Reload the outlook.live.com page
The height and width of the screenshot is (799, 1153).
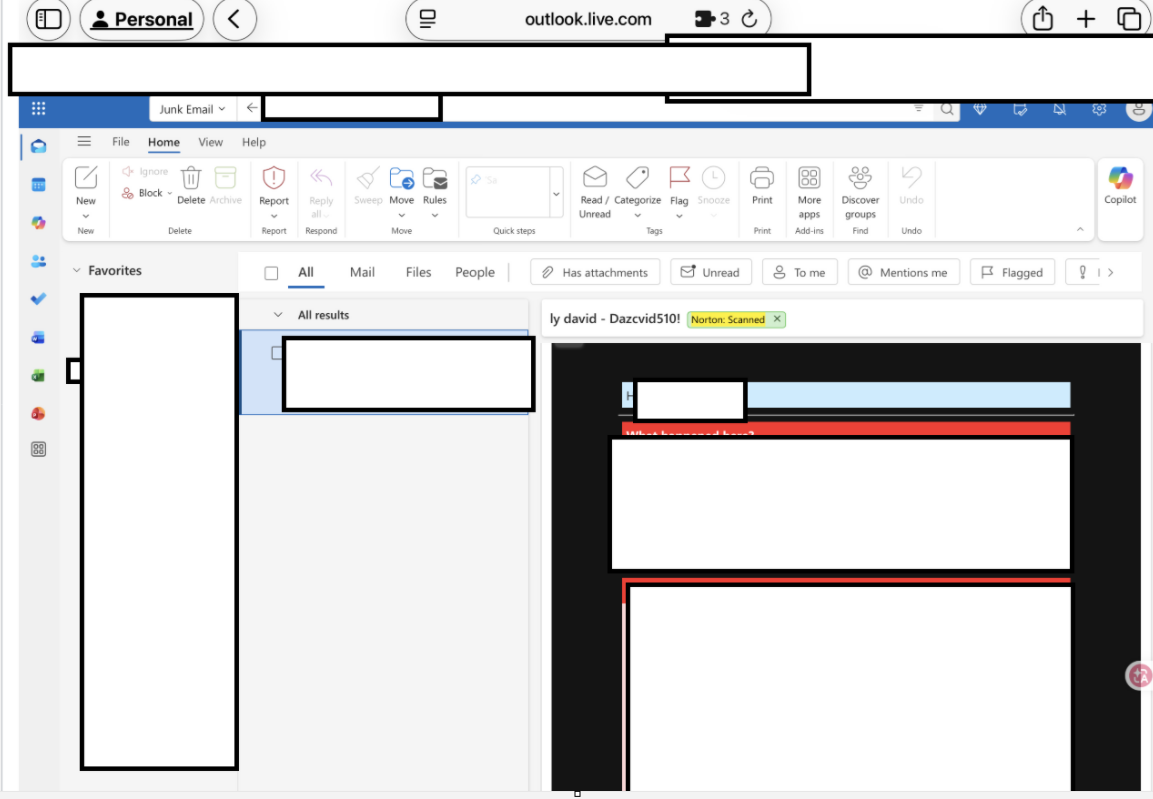tap(749, 19)
